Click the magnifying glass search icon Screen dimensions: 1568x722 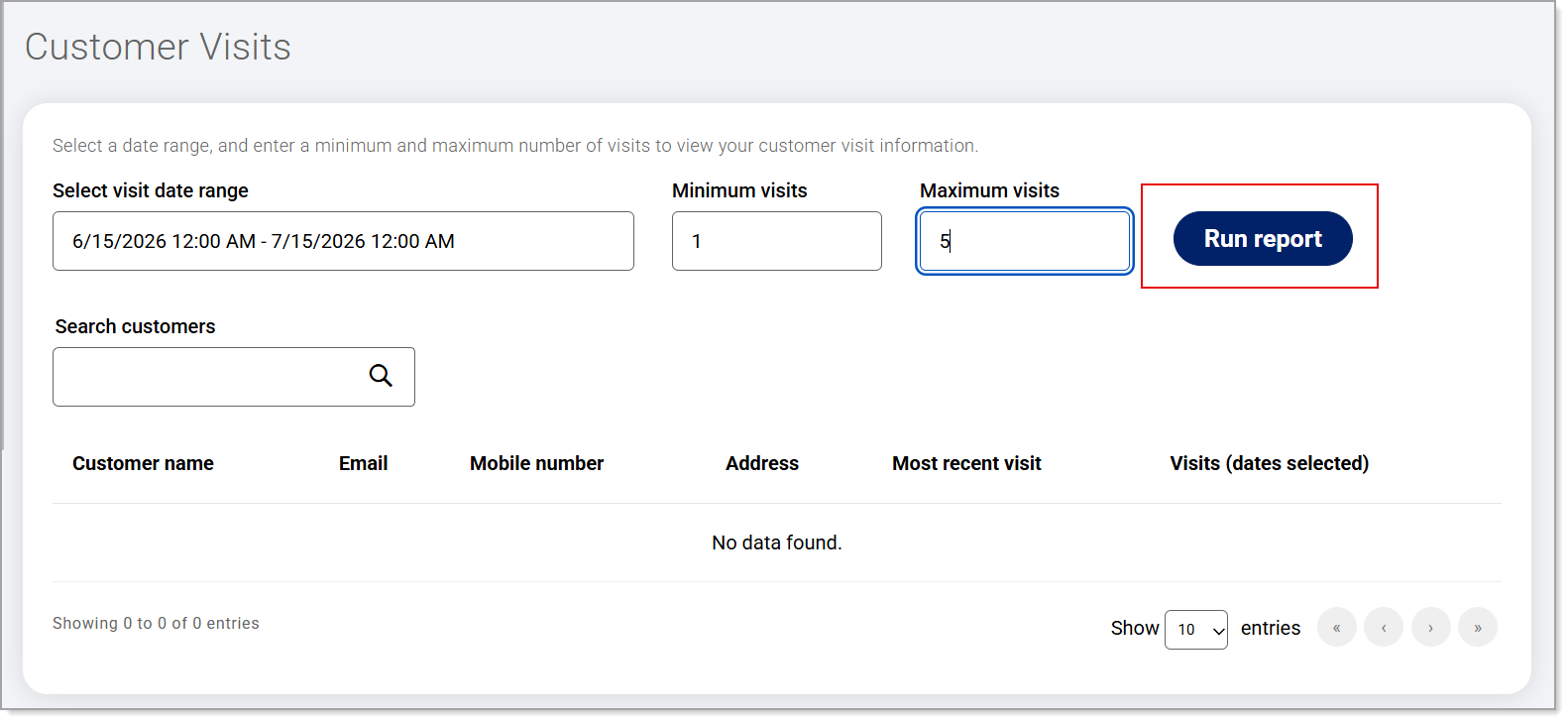pos(381,375)
